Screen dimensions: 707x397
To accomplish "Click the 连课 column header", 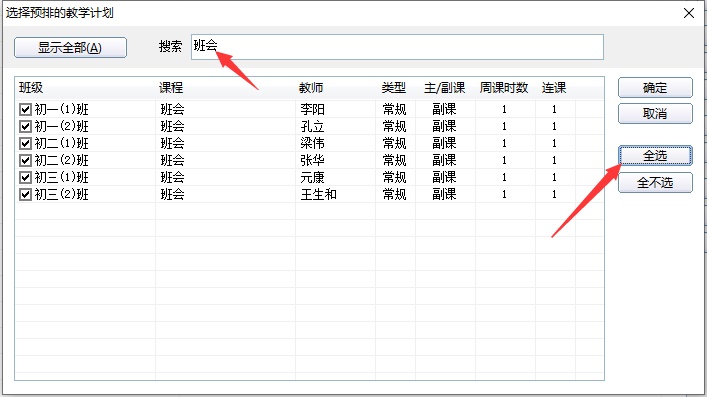I will (555, 88).
